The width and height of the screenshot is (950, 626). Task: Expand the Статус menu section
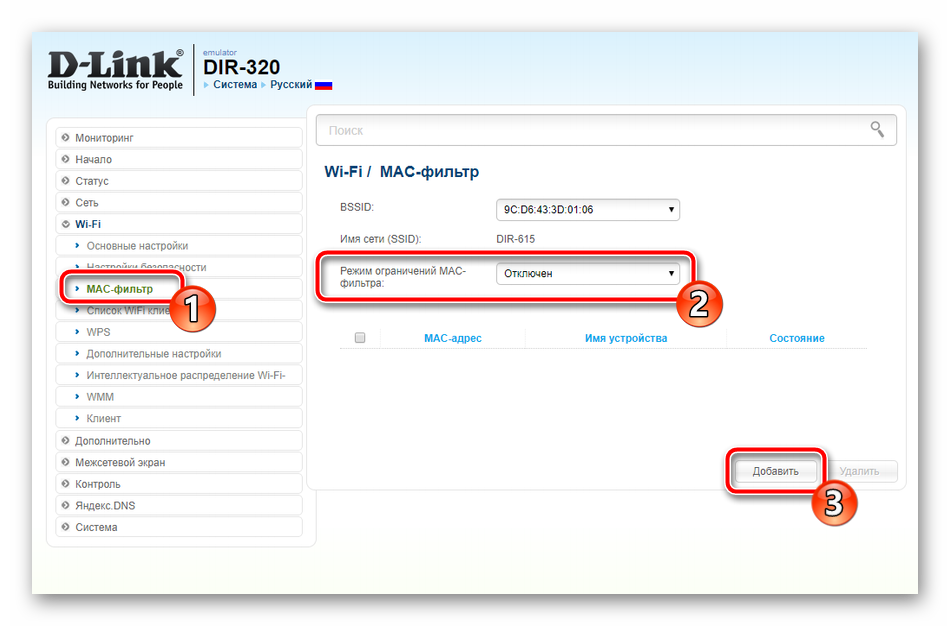pyautogui.click(x=179, y=181)
